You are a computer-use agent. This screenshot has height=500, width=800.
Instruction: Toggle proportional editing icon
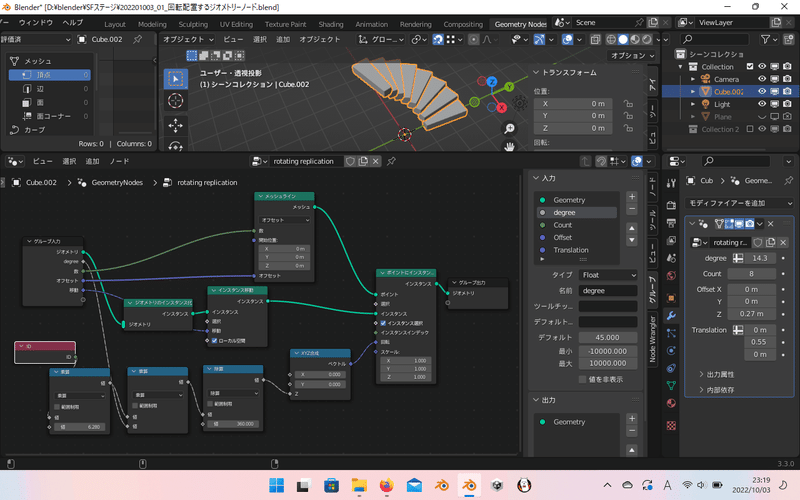pyautogui.click(x=473, y=39)
